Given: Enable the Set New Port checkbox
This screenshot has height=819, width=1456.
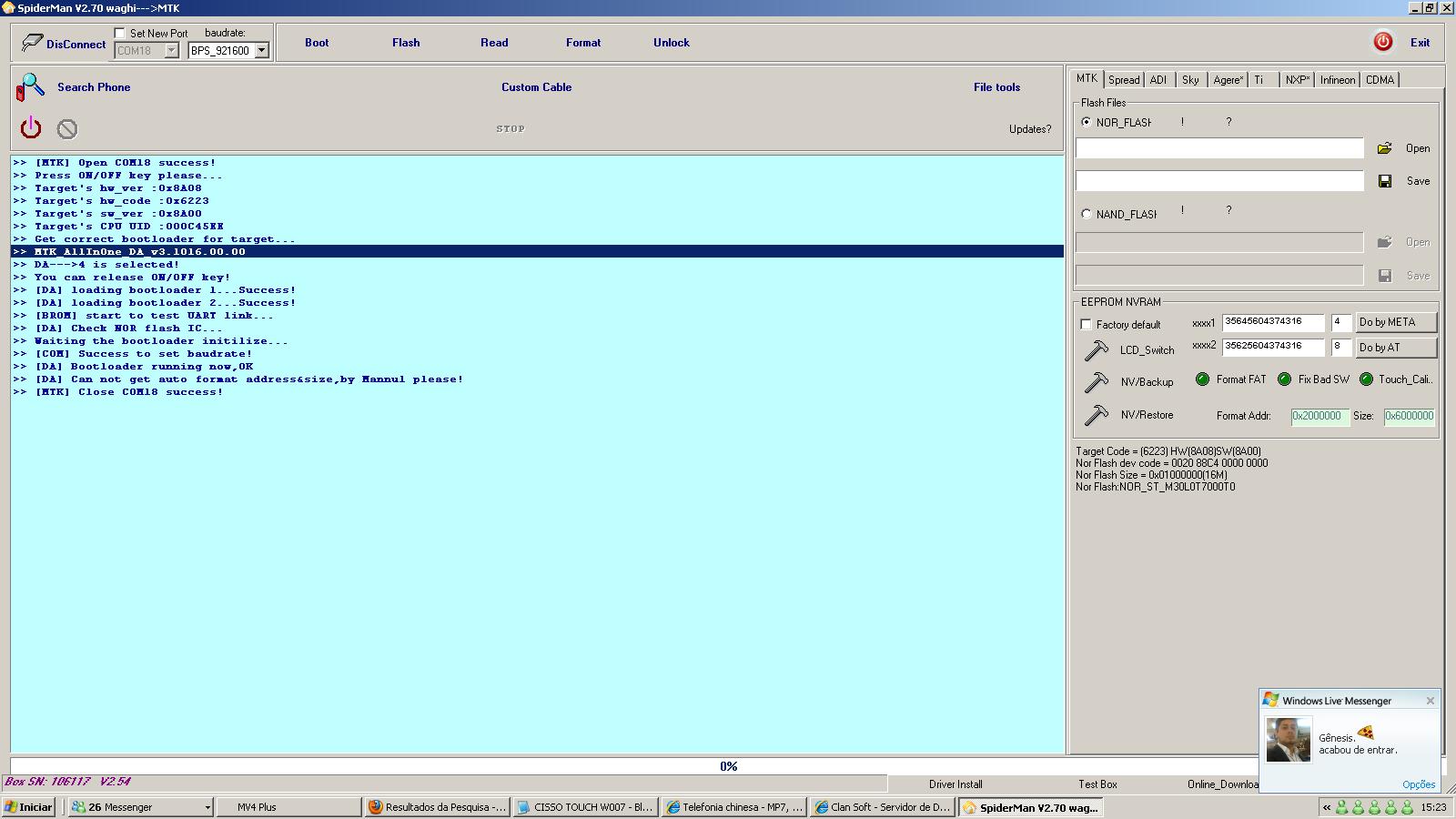Looking at the screenshot, I should coord(120,33).
